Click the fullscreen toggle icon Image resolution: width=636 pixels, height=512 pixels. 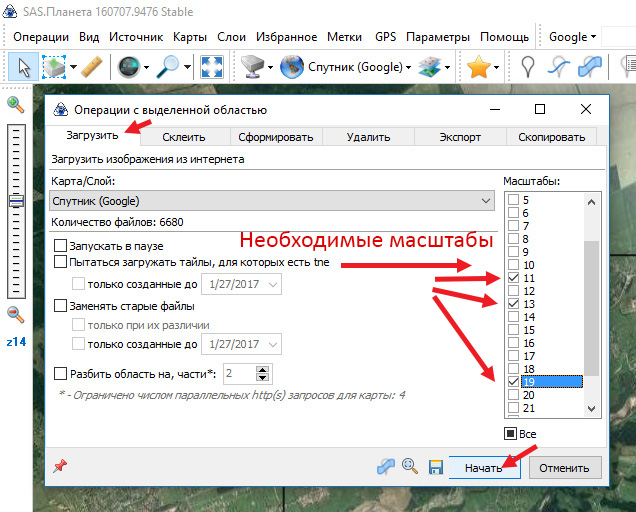(211, 67)
